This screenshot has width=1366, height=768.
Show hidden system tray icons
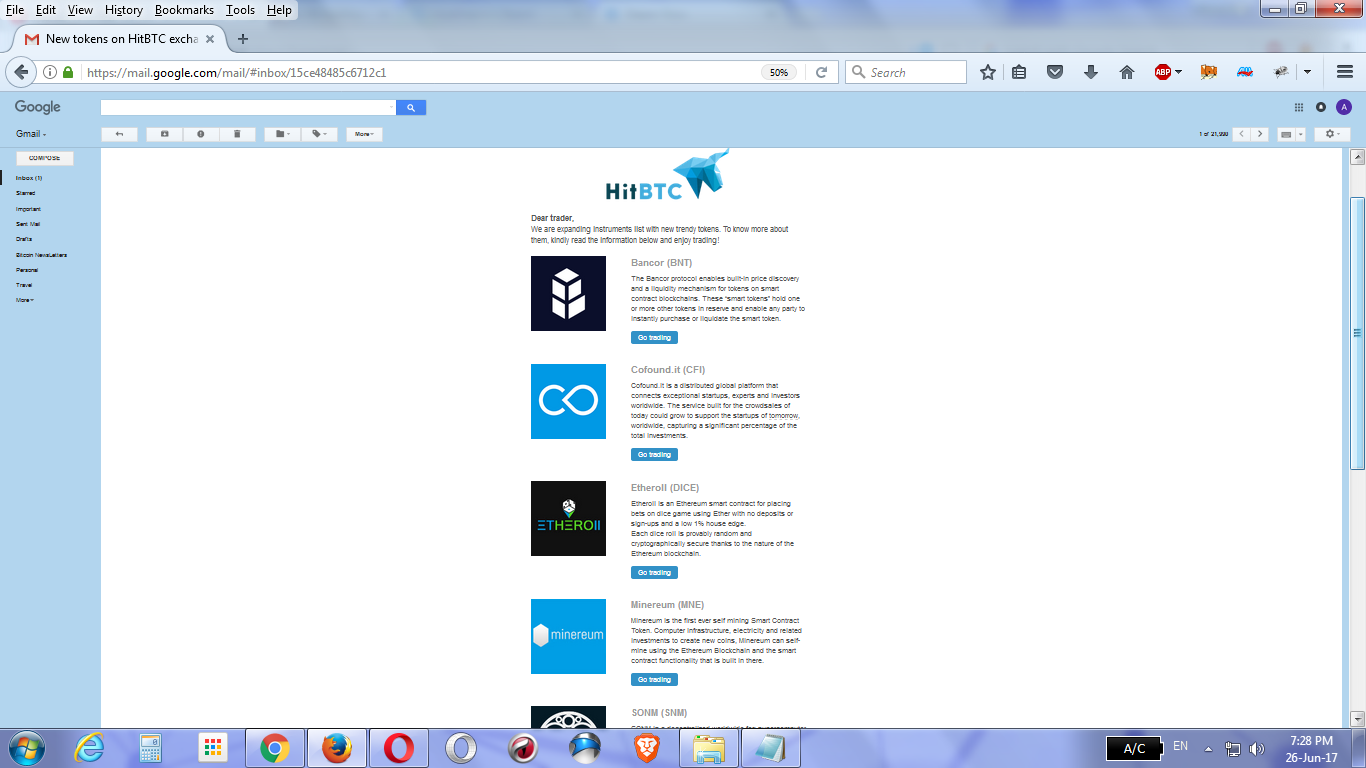[1208, 748]
